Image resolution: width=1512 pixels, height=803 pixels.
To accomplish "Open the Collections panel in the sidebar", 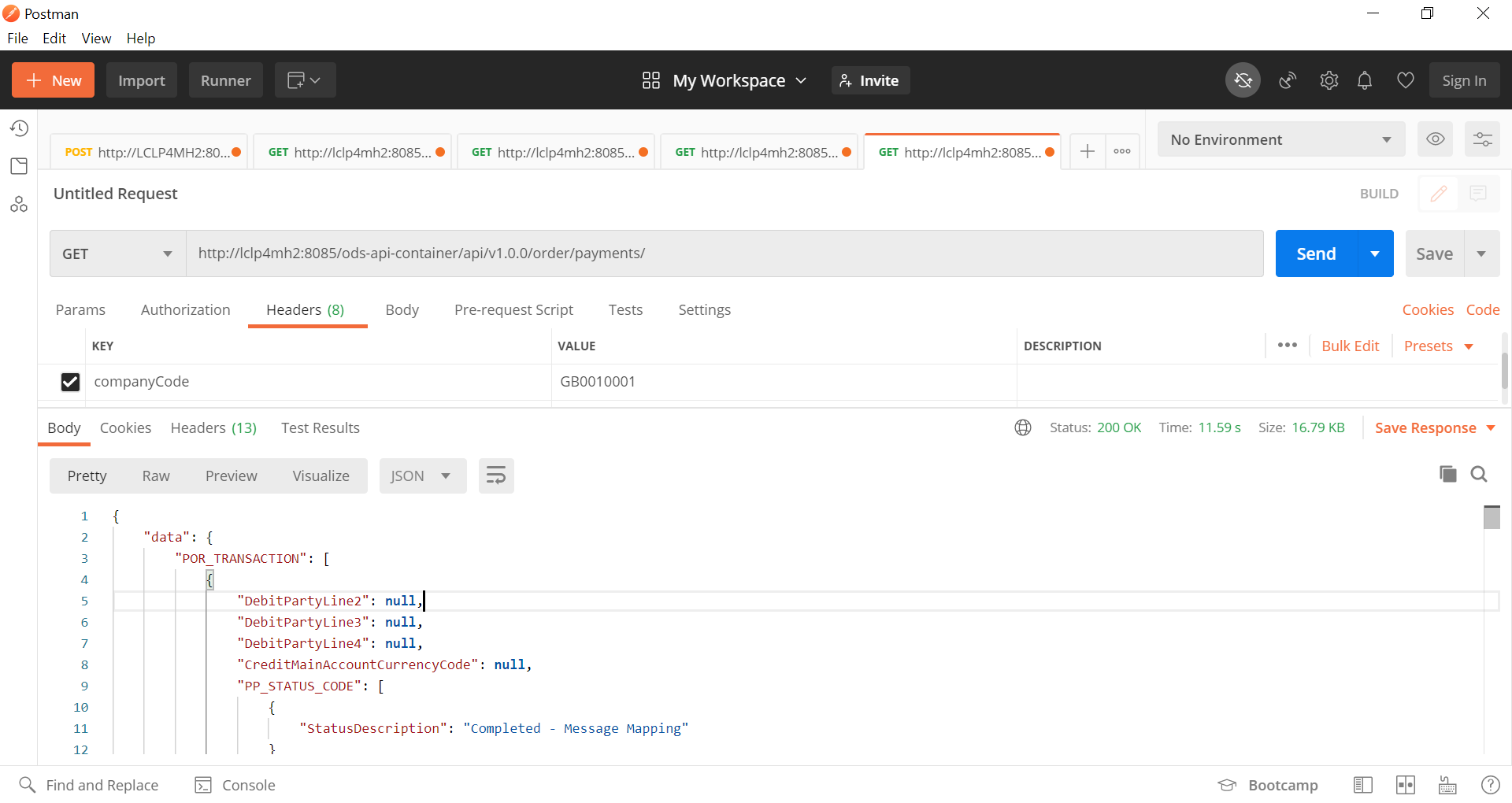I will pyautogui.click(x=19, y=165).
